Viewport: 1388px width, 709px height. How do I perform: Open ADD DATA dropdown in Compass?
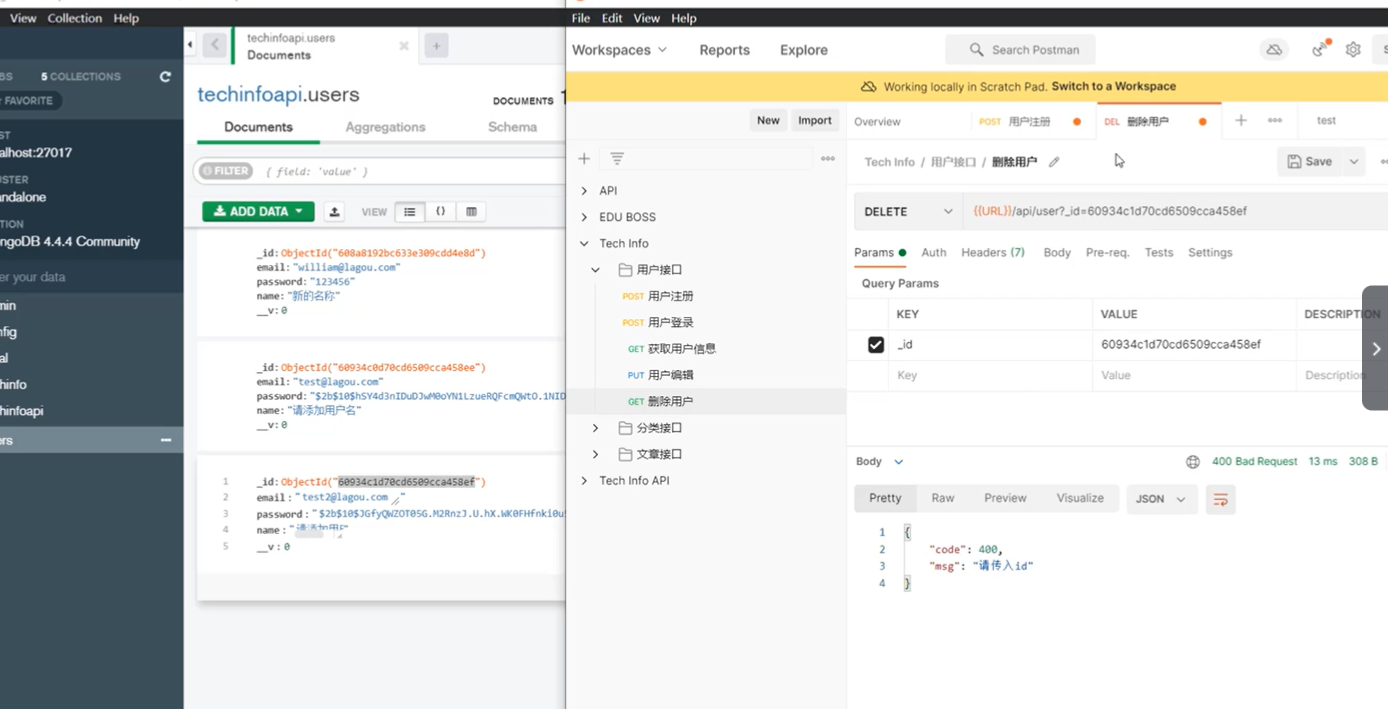click(258, 212)
